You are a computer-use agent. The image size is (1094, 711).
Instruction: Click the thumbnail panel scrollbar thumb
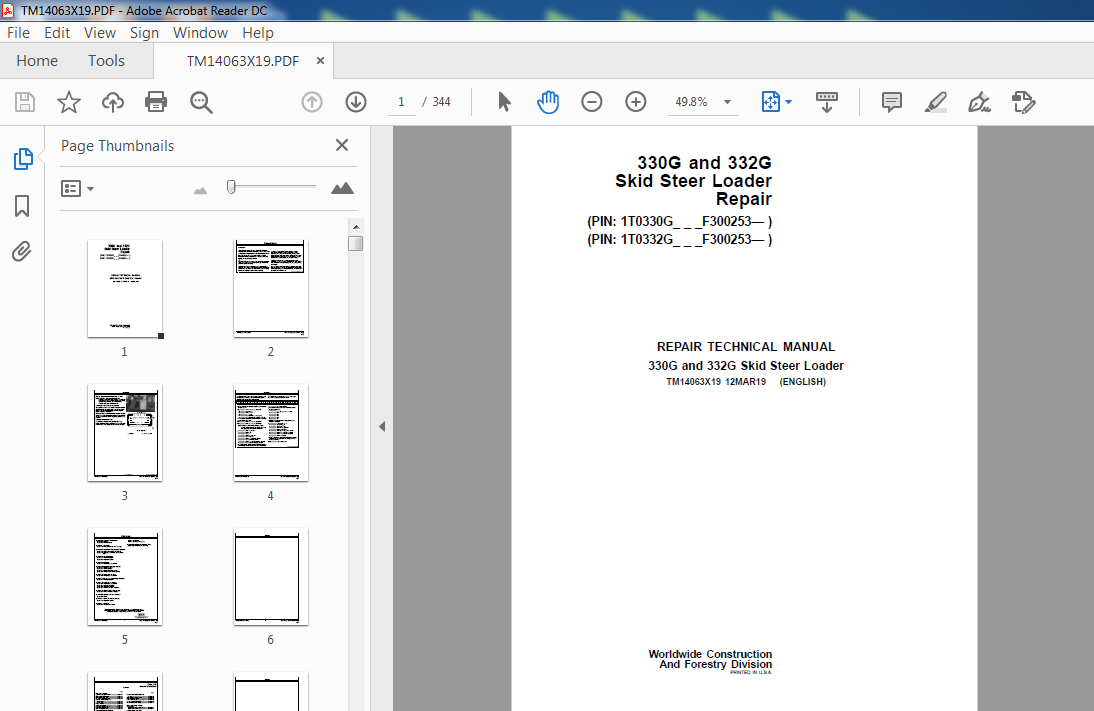pos(356,244)
